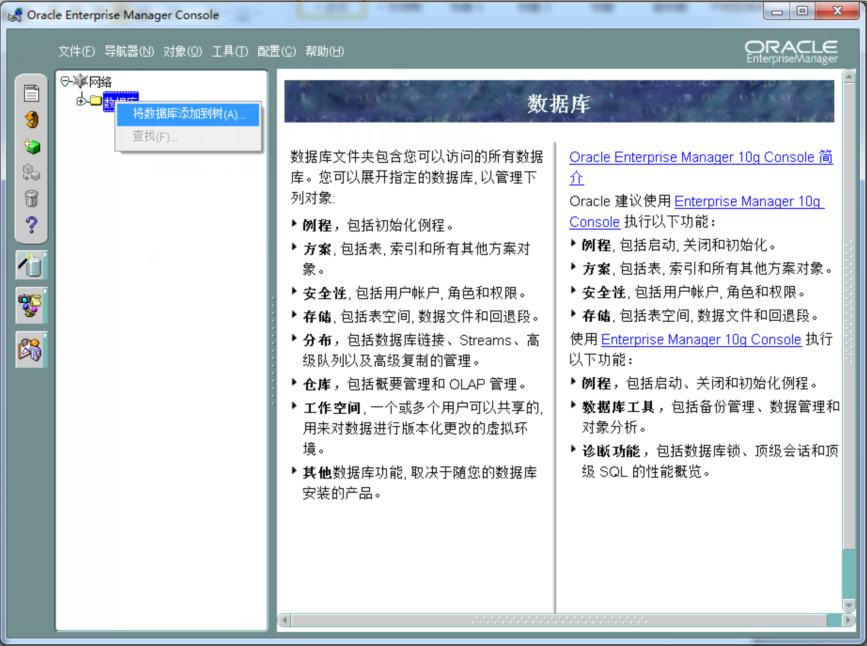This screenshot has width=867, height=646.
Task: Open the 帮助(H) menu
Action: [x=325, y=51]
